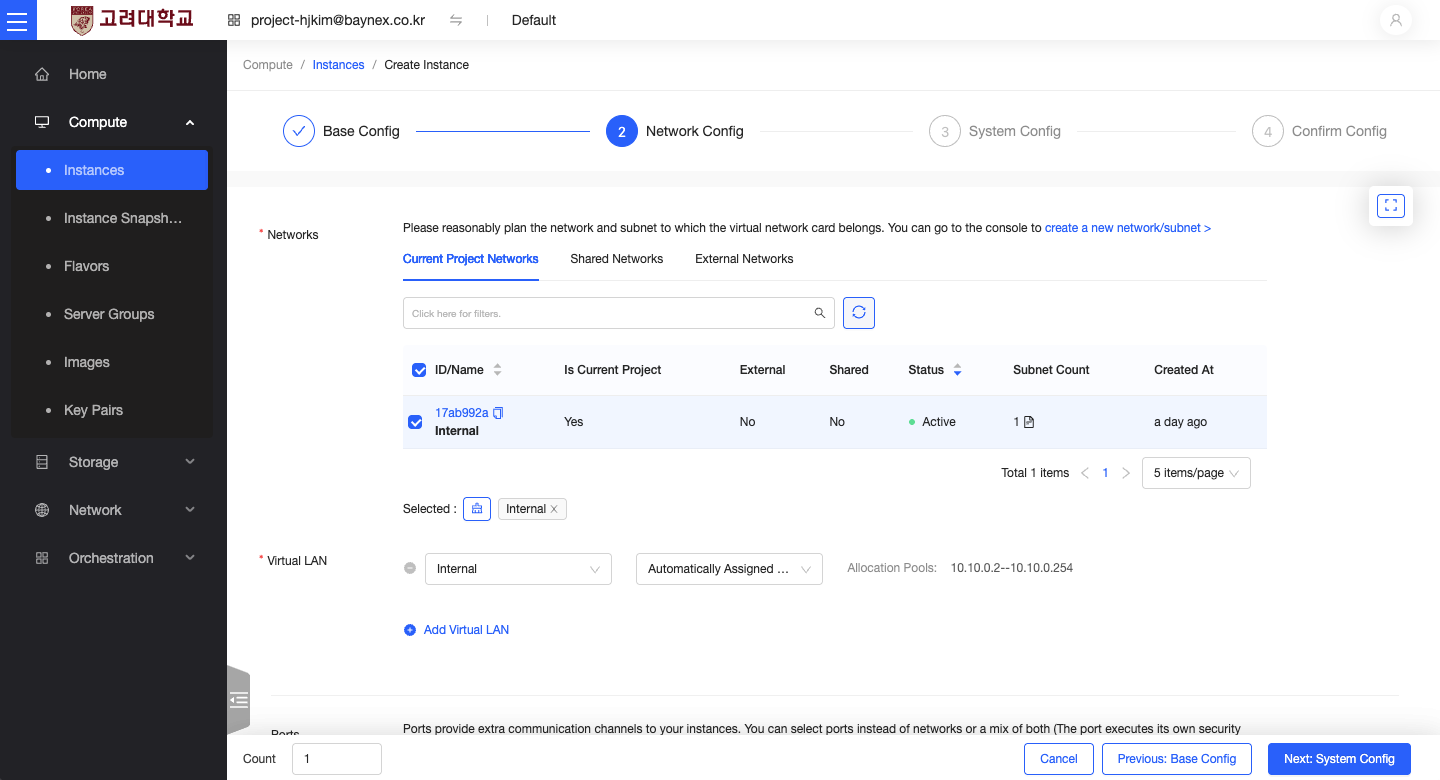Screen dimensions: 1440x780
Task: Click the Korea University logo
Action: tap(132, 20)
